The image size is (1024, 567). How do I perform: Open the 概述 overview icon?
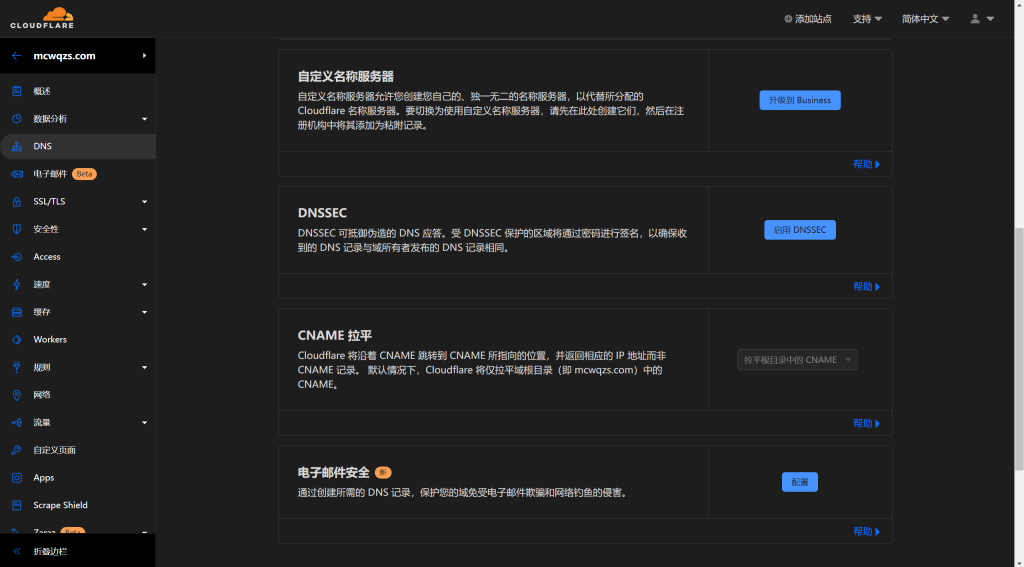(x=17, y=91)
